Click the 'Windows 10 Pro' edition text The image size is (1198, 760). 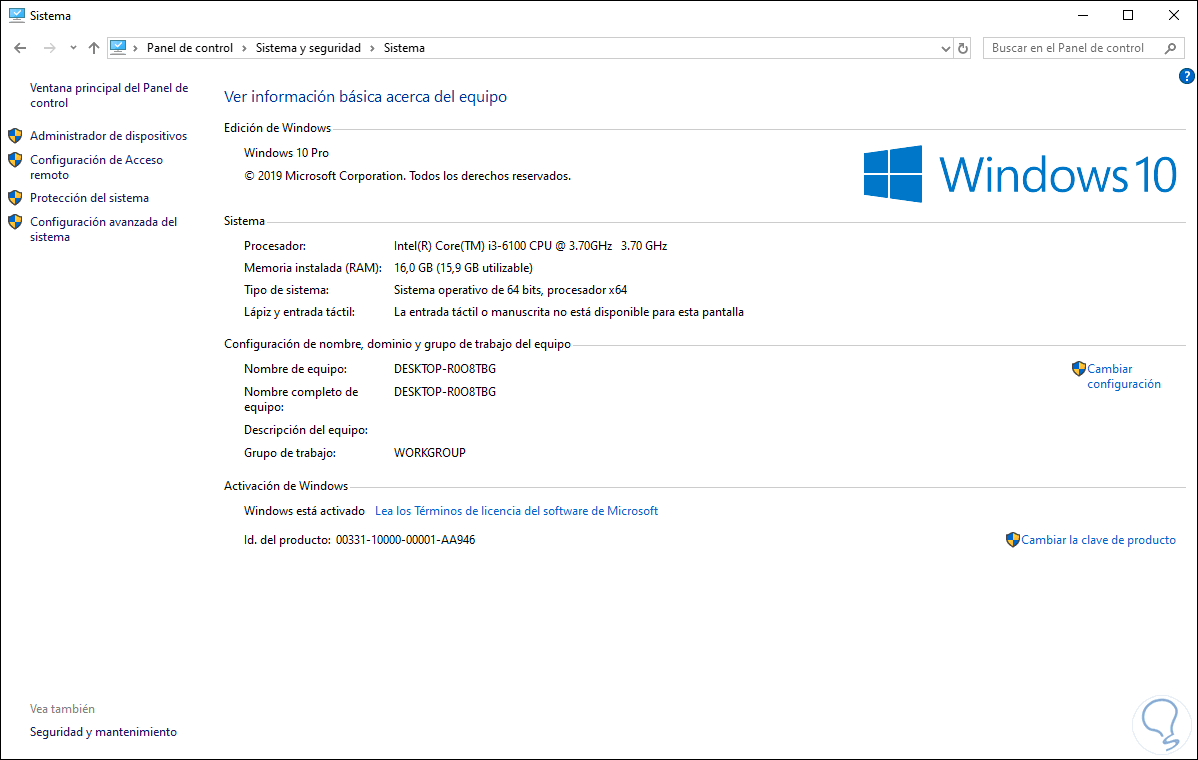(287, 153)
